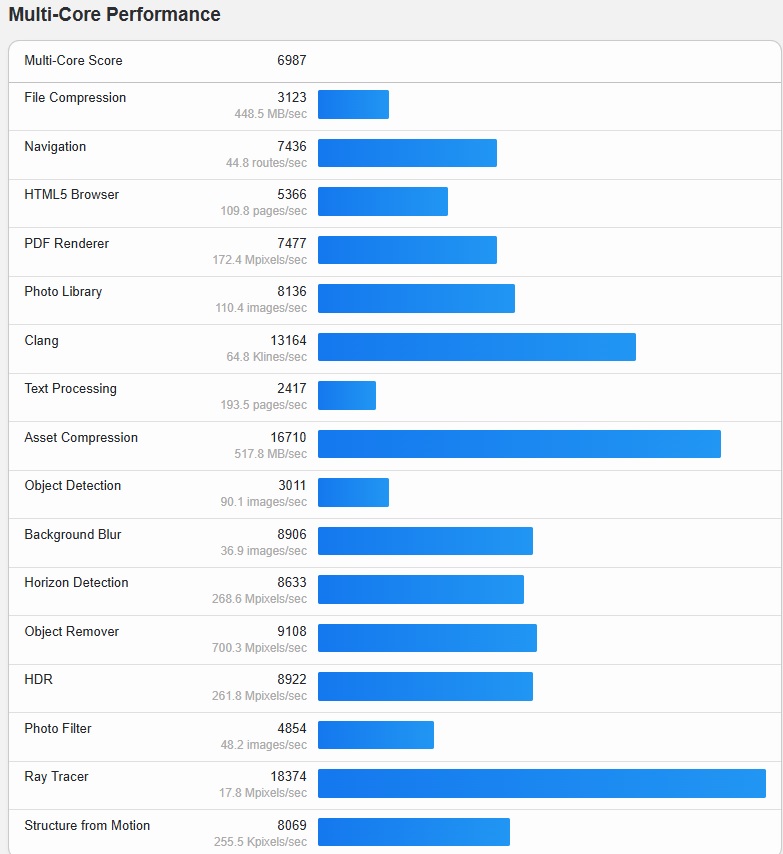Viewport: 783px width, 854px height.
Task: Click the Object Remover result bar
Action: tap(427, 638)
